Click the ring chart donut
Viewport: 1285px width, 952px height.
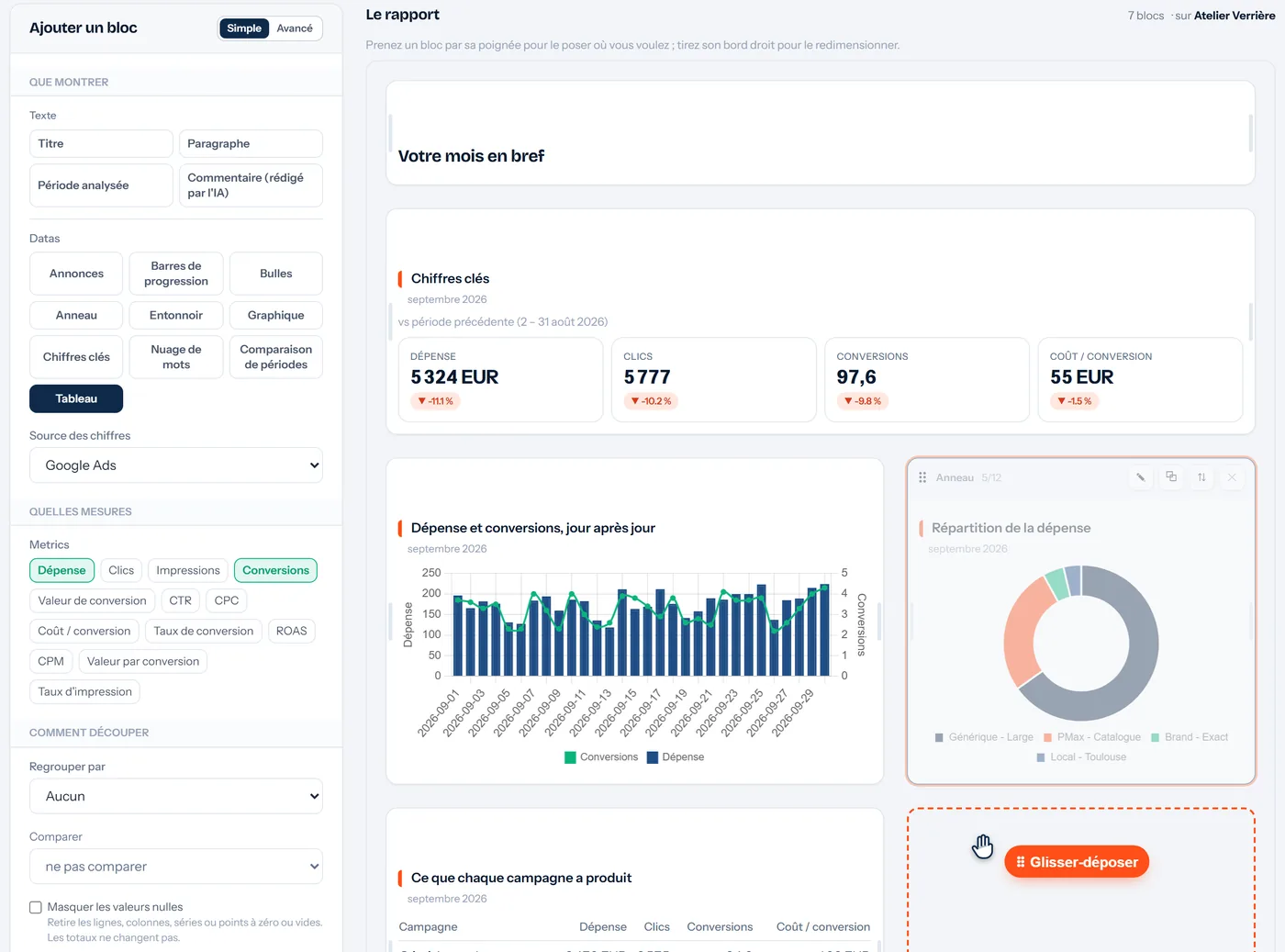tap(1081, 643)
